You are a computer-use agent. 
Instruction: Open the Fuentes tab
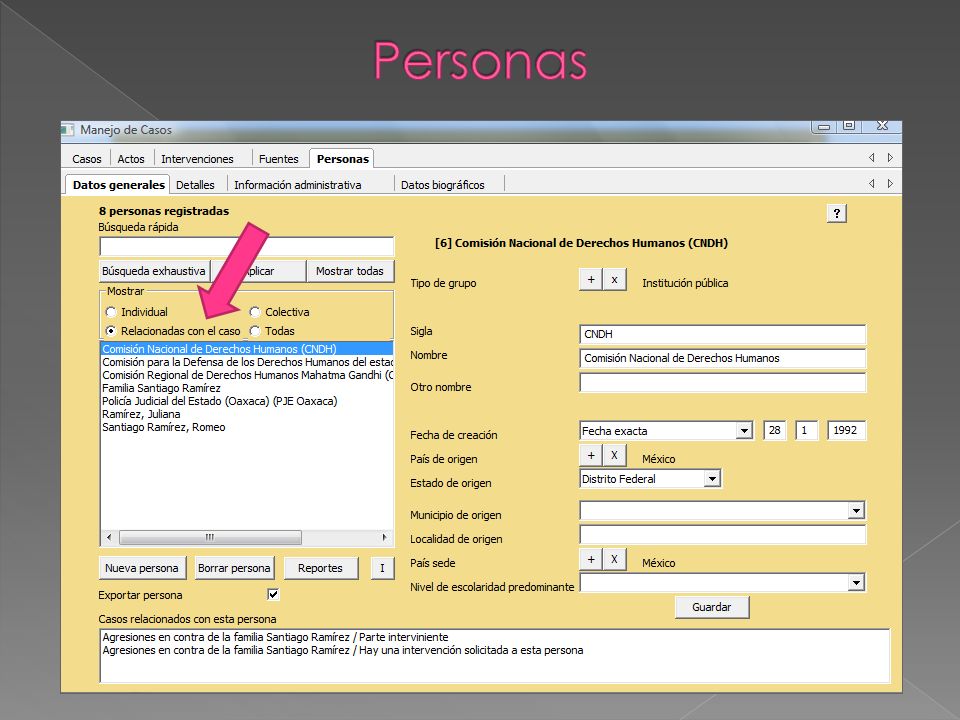pyautogui.click(x=279, y=159)
